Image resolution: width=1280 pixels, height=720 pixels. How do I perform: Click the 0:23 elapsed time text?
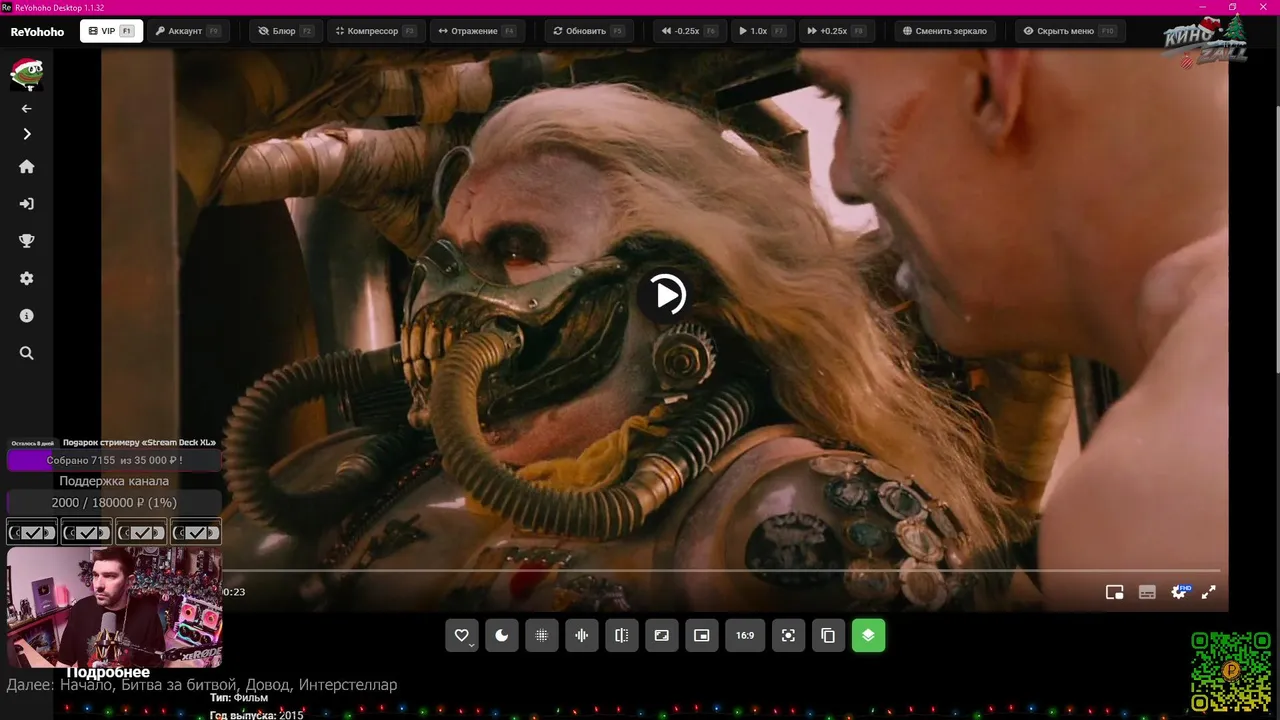point(234,592)
